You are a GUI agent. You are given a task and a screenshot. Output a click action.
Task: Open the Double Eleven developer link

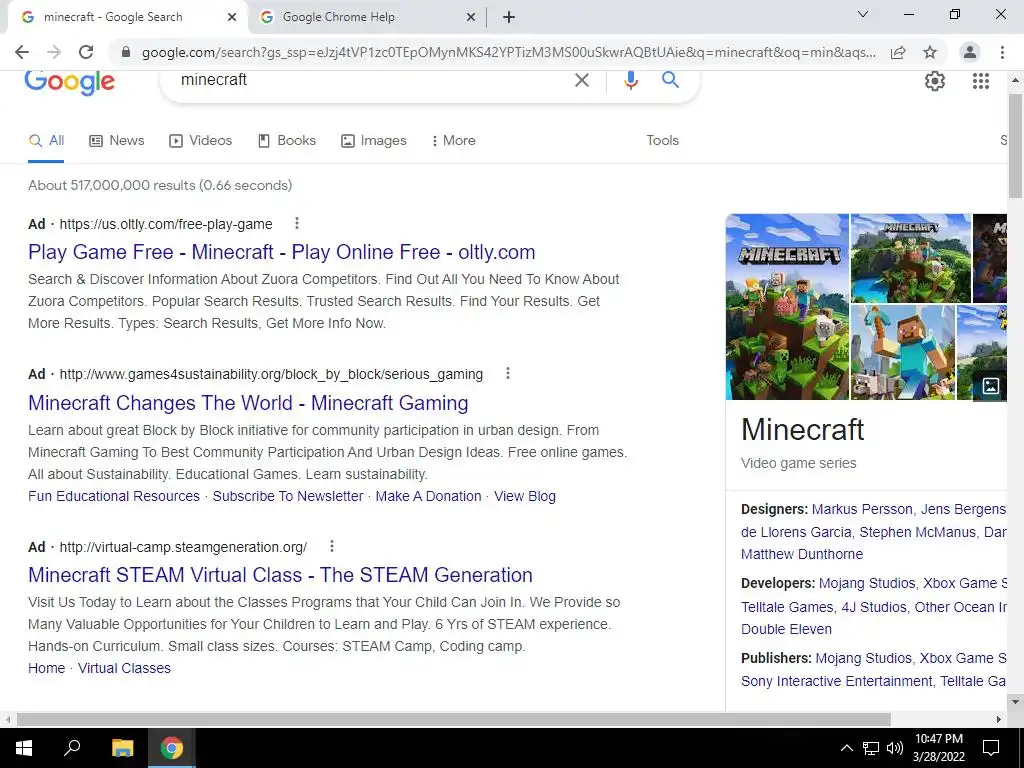(x=786, y=630)
